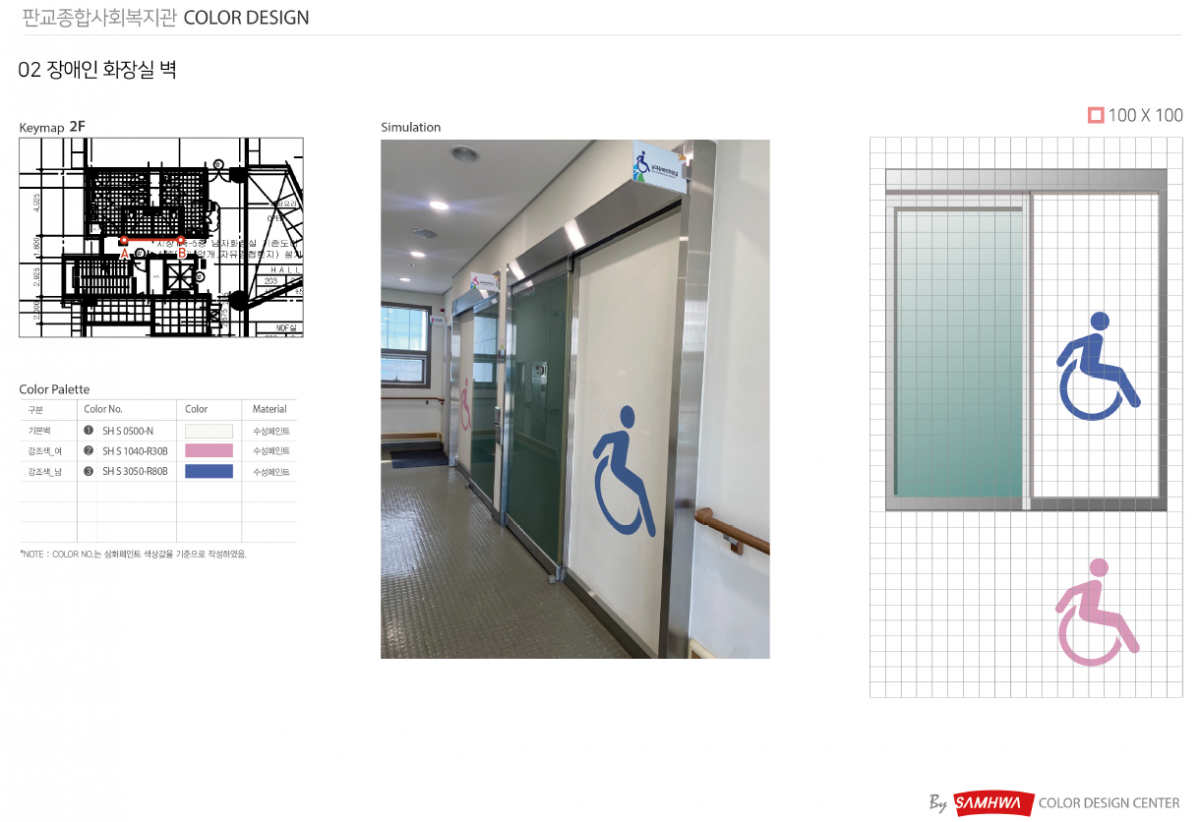The image size is (1200, 822).
Task: Click the blue wheelchair symbol in simulation photo
Action: pos(624,469)
